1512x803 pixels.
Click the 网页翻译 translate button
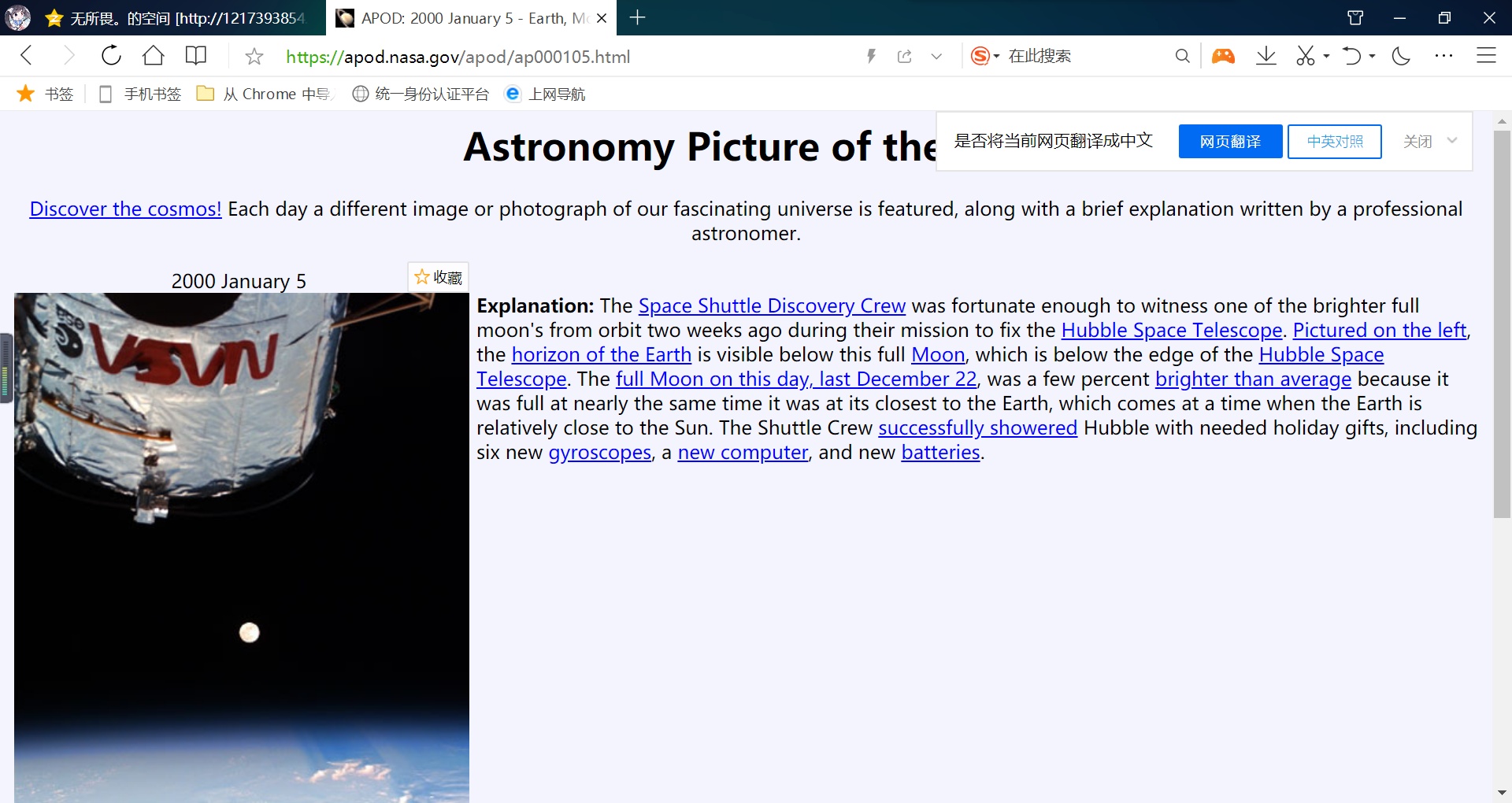point(1230,141)
